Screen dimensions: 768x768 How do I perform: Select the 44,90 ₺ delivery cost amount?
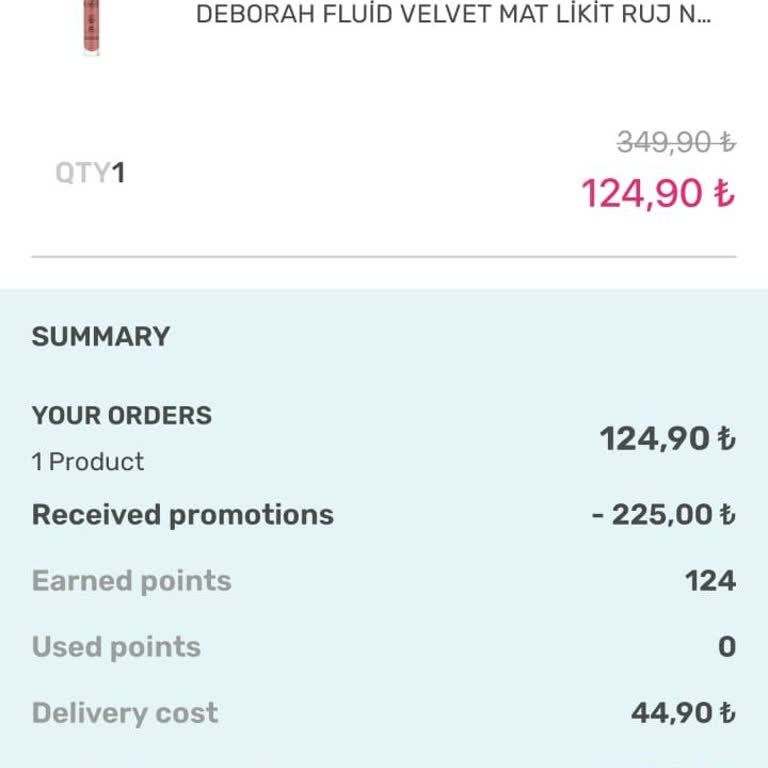point(683,713)
